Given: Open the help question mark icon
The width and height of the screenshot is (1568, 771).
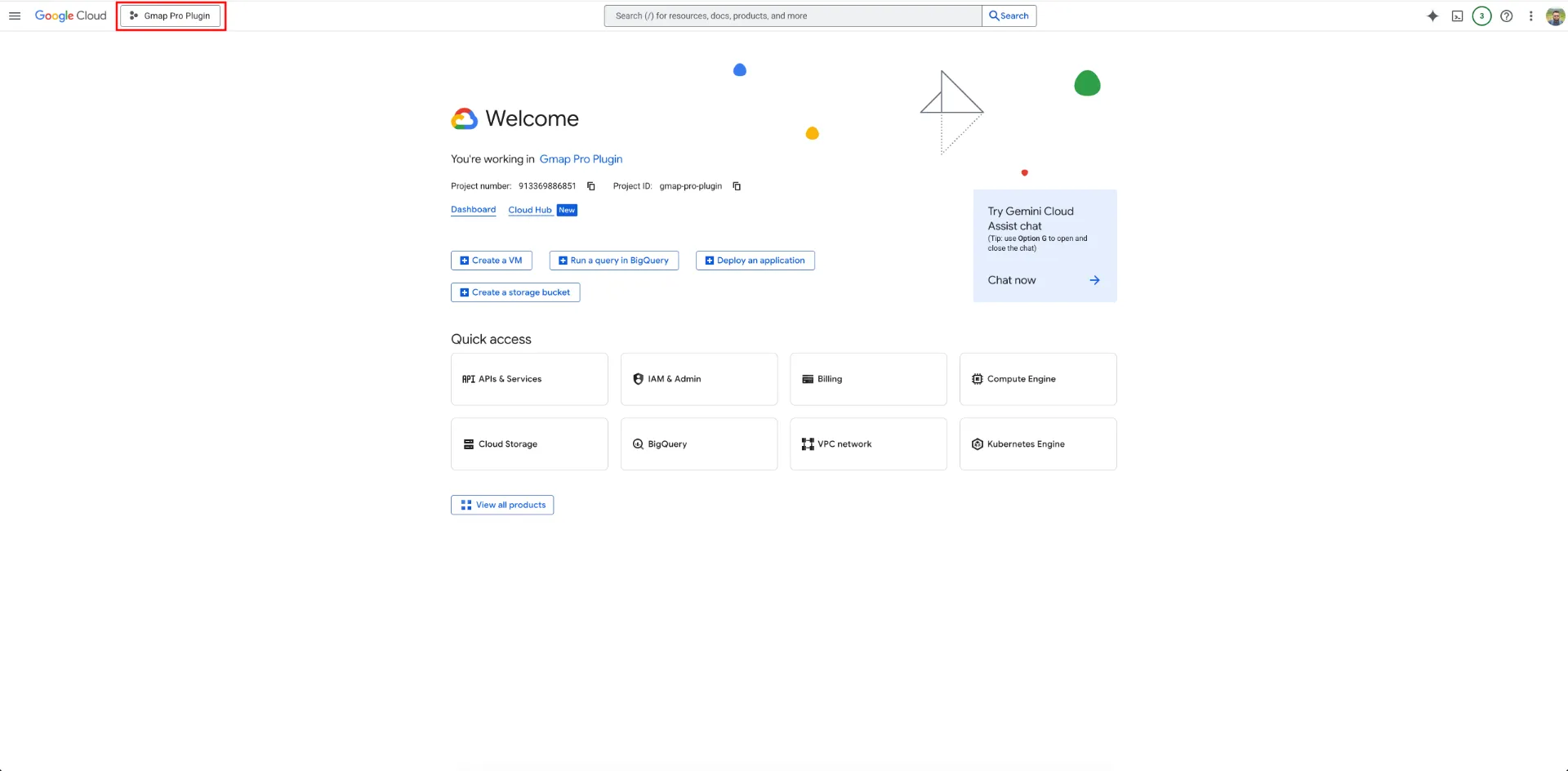Looking at the screenshot, I should (1507, 16).
